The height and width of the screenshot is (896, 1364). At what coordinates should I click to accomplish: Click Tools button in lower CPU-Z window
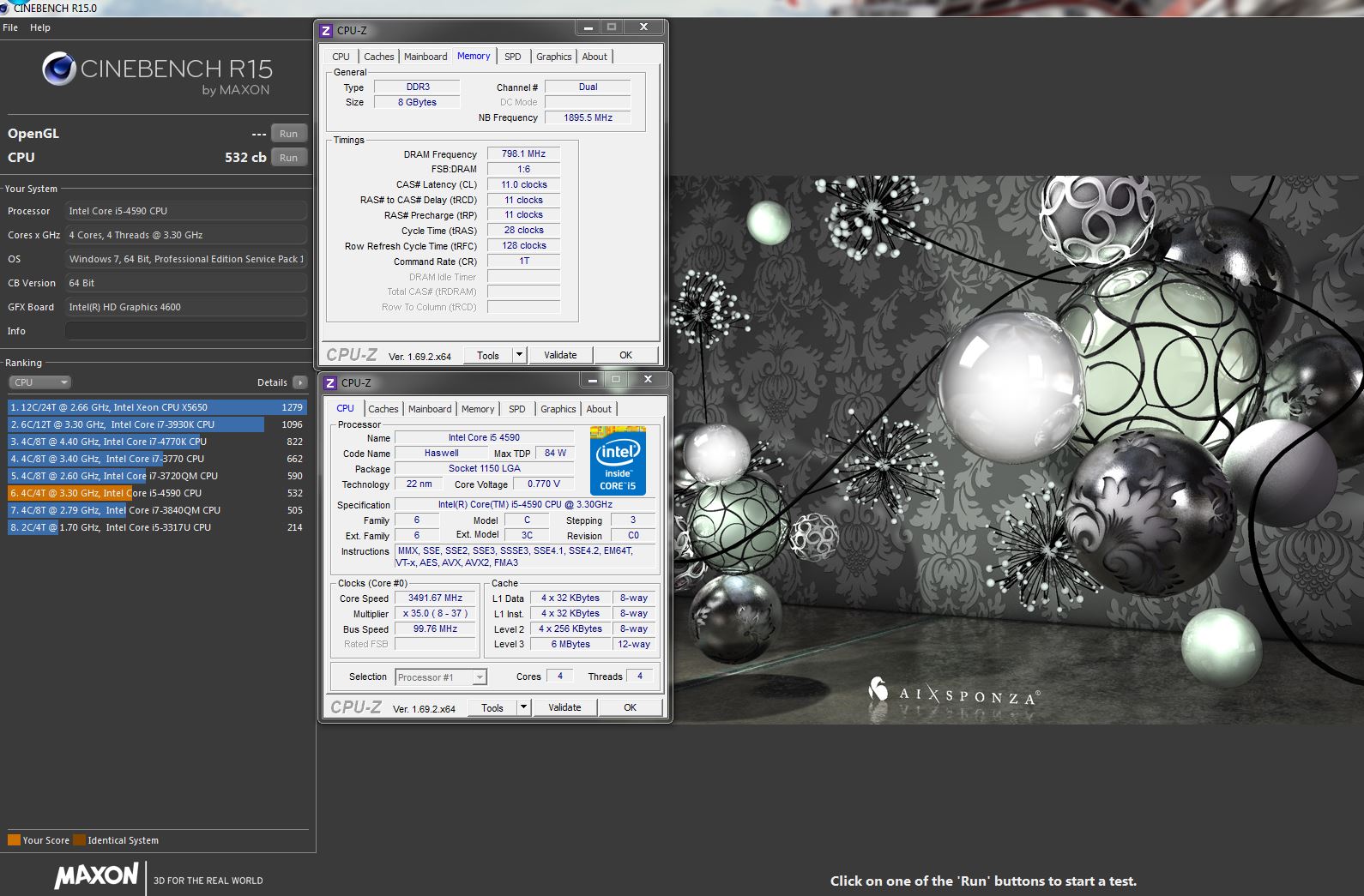[492, 707]
